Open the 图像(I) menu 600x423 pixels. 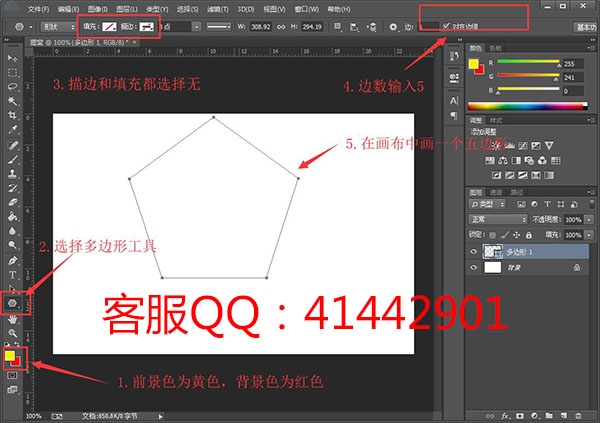(x=98, y=9)
